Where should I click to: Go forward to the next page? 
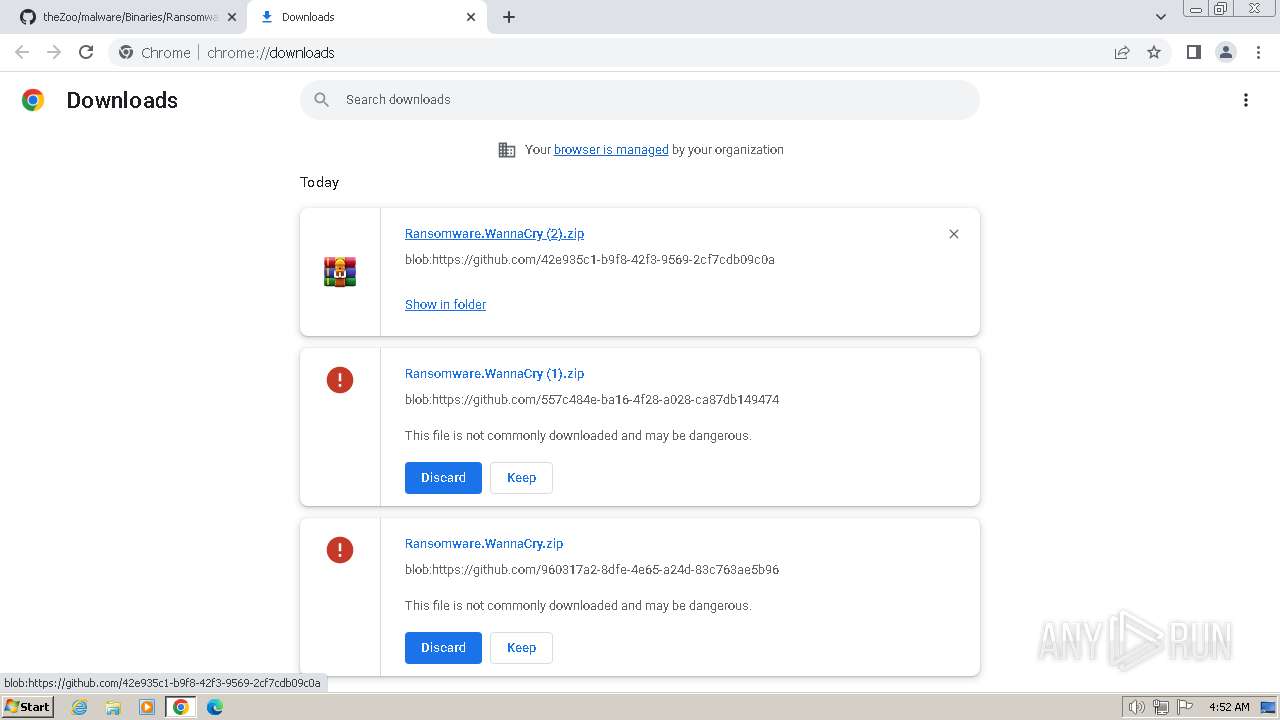tap(54, 52)
